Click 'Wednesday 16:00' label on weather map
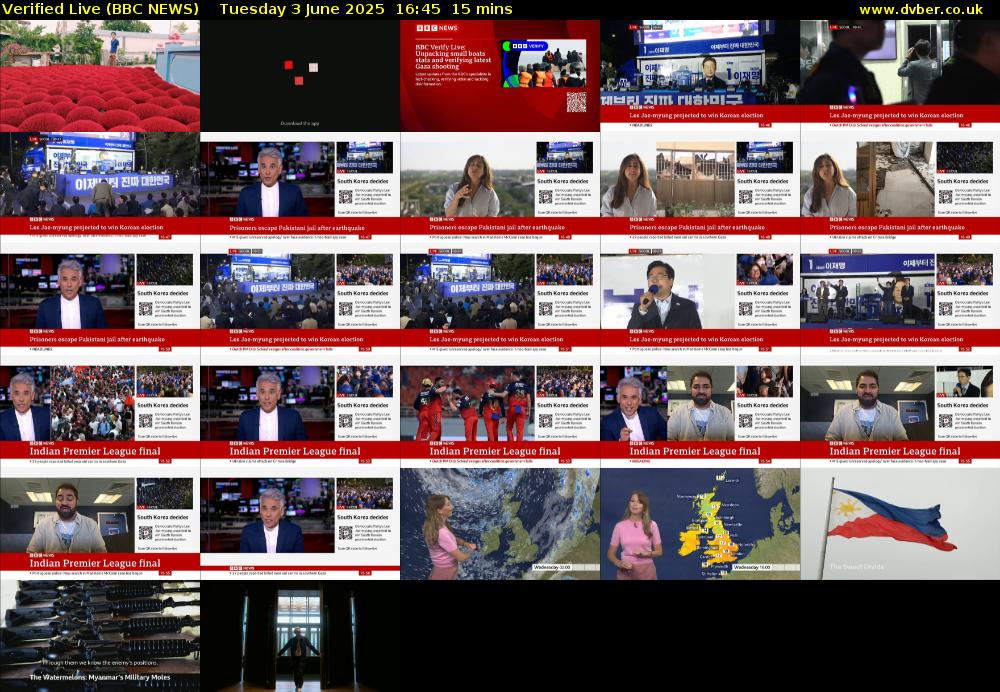The height and width of the screenshot is (692, 1000). point(753,567)
